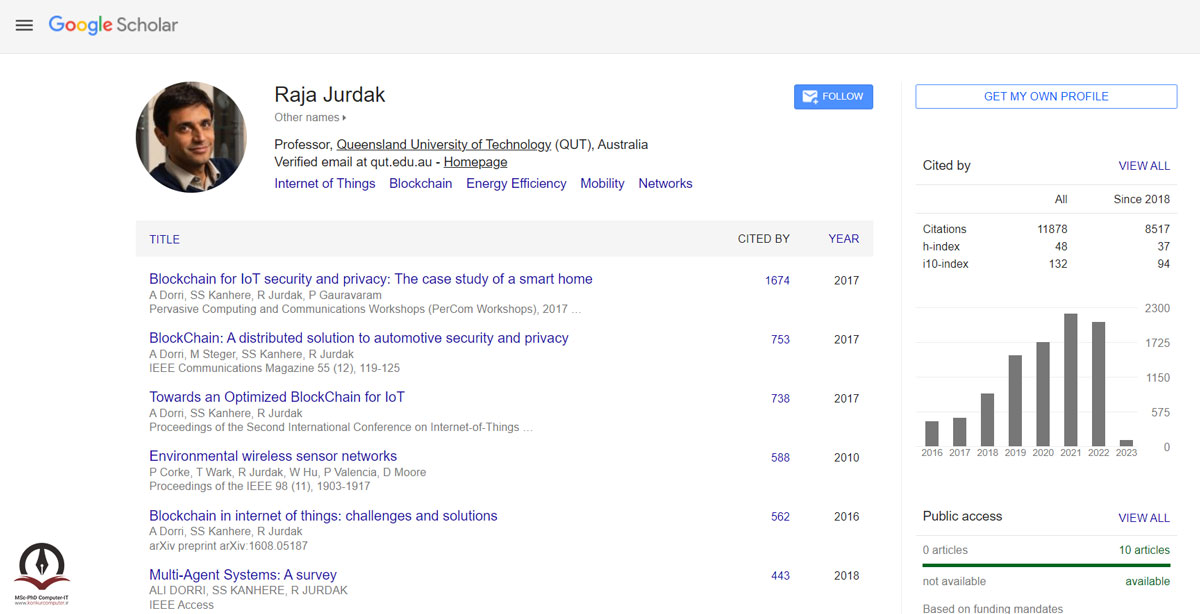Open 'Towards an Optimized BlockChain for IoT' paper
This screenshot has width=1200, height=614.
pos(277,397)
